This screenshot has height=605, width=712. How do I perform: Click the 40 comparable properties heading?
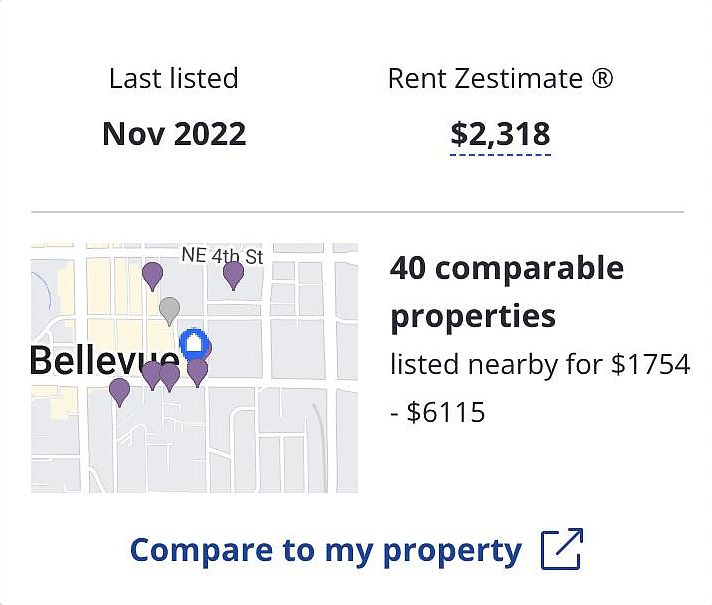(506, 292)
